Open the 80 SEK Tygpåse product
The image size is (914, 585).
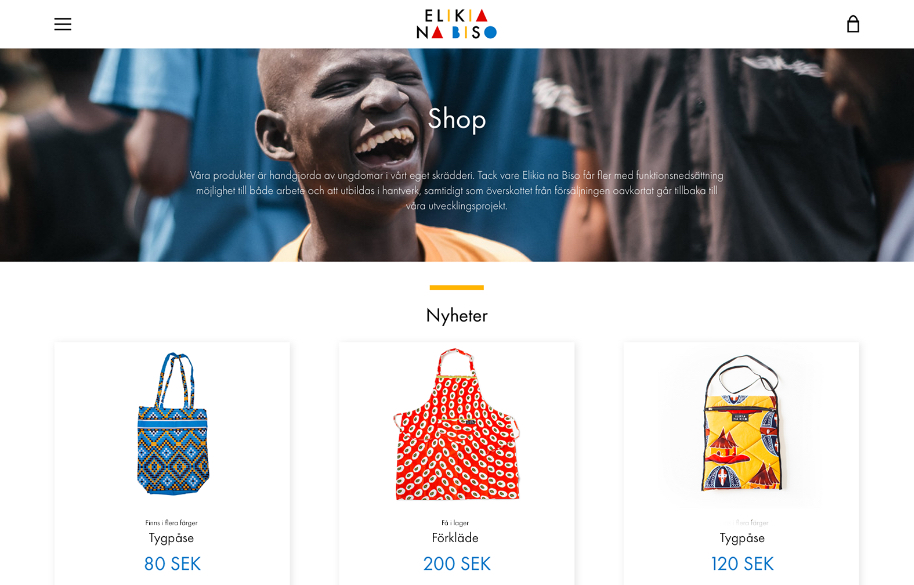pos(171,538)
